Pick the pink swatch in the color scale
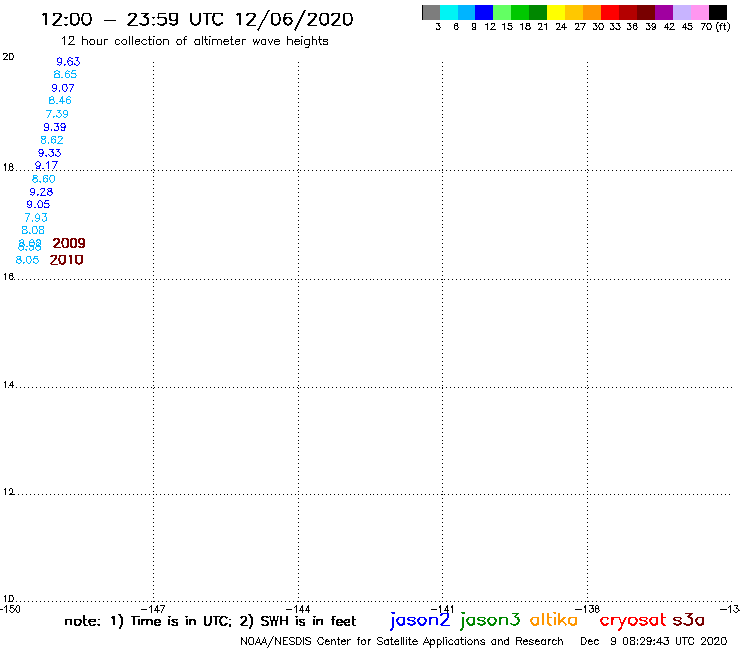740x650 pixels. point(699,12)
